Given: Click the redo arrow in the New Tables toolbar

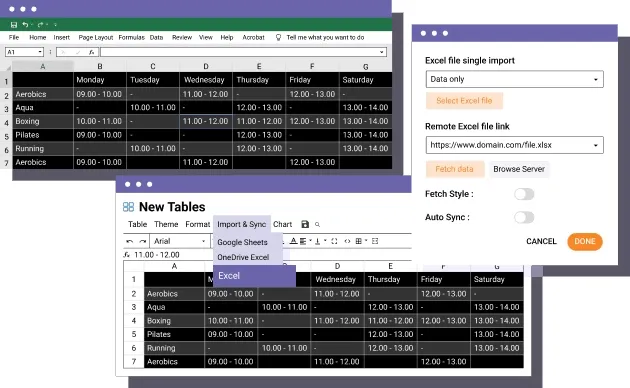Looking at the screenshot, I should point(143,241).
